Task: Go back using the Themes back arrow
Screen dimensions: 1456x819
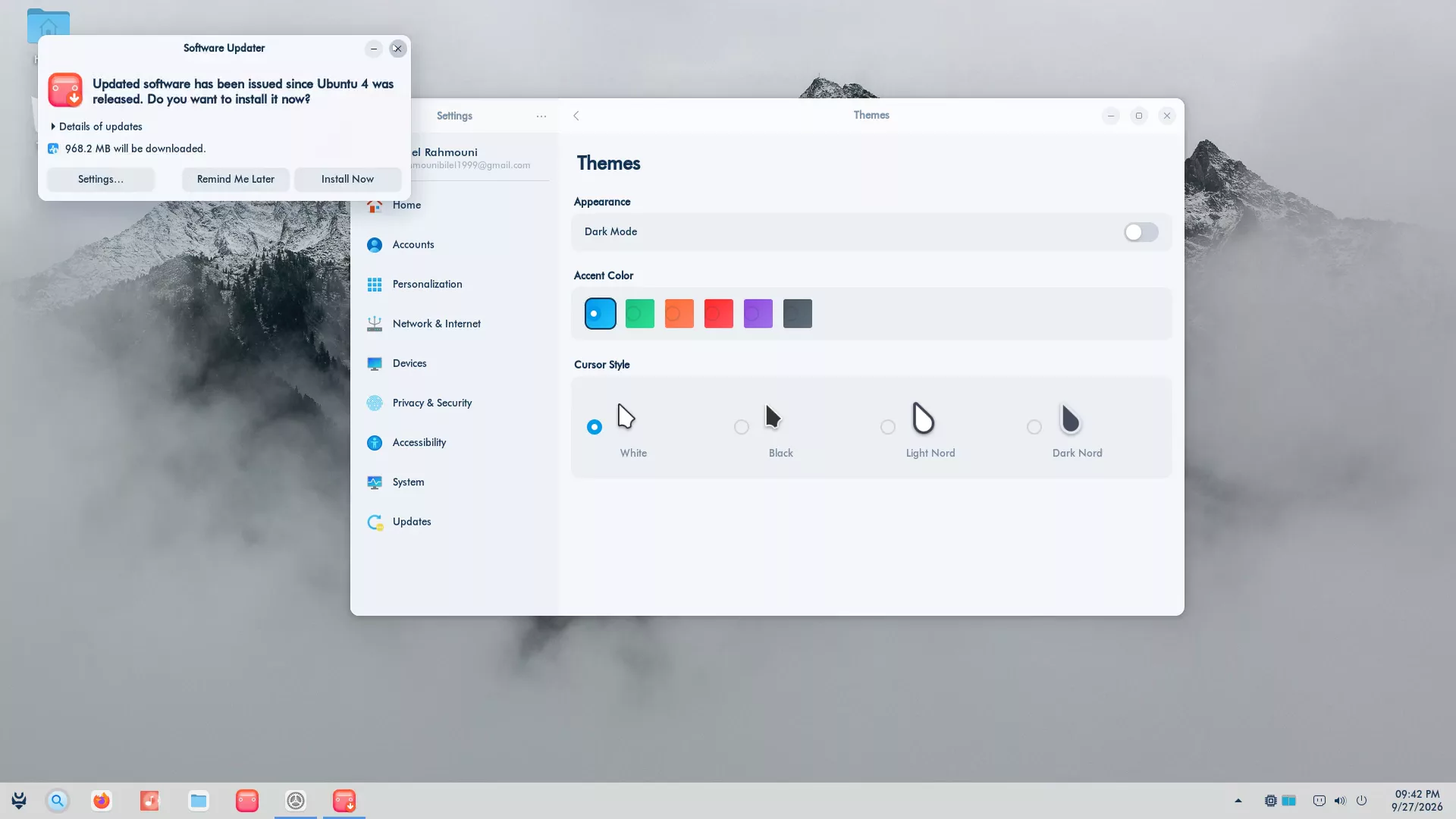Action: tap(576, 116)
